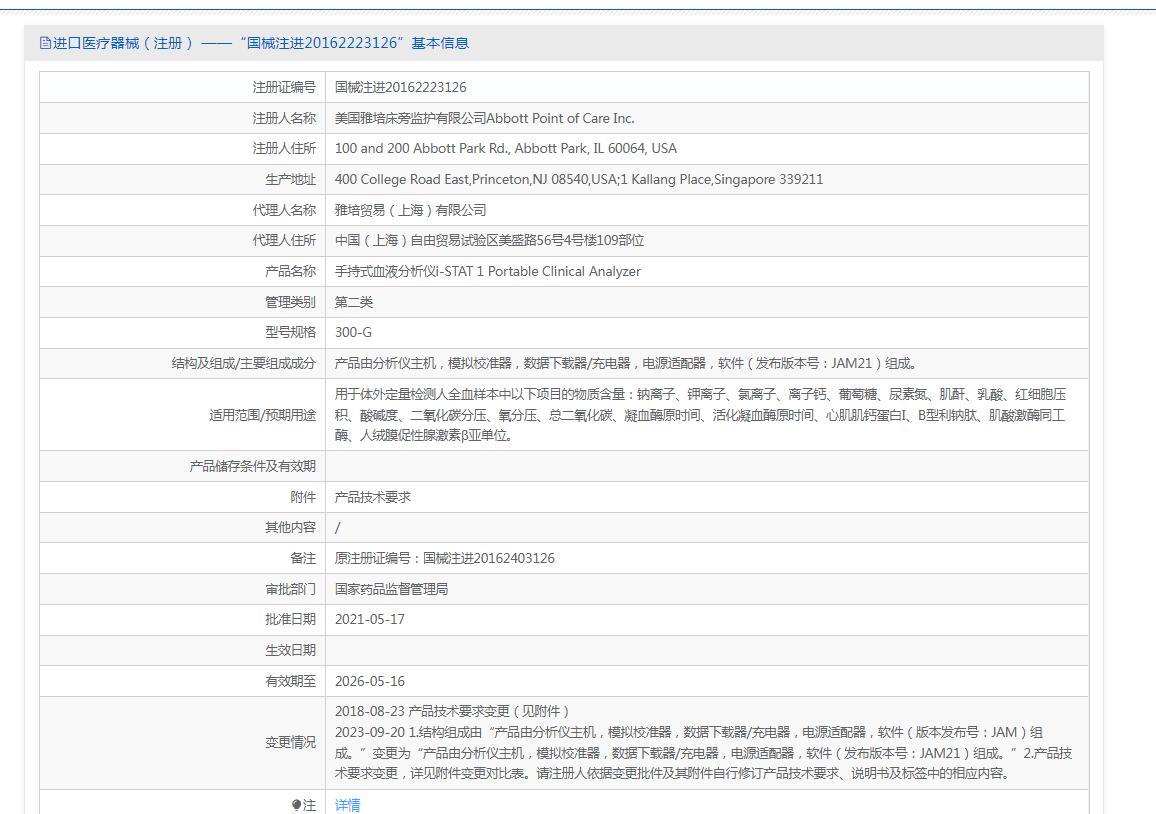Image resolution: width=1156 pixels, height=814 pixels.
Task: Click composition text mentioning JAM21 in the 结构及组成 row
Action: [x=626, y=363]
